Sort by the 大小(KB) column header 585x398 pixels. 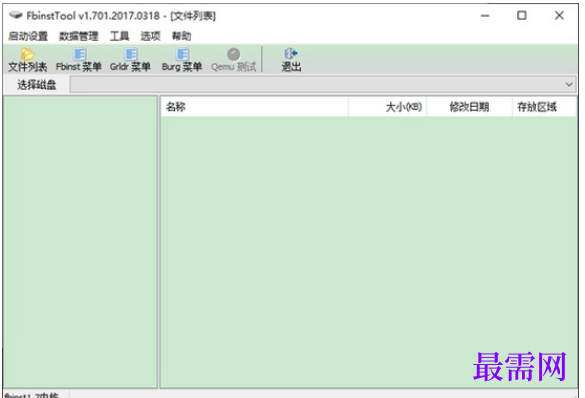(388, 107)
